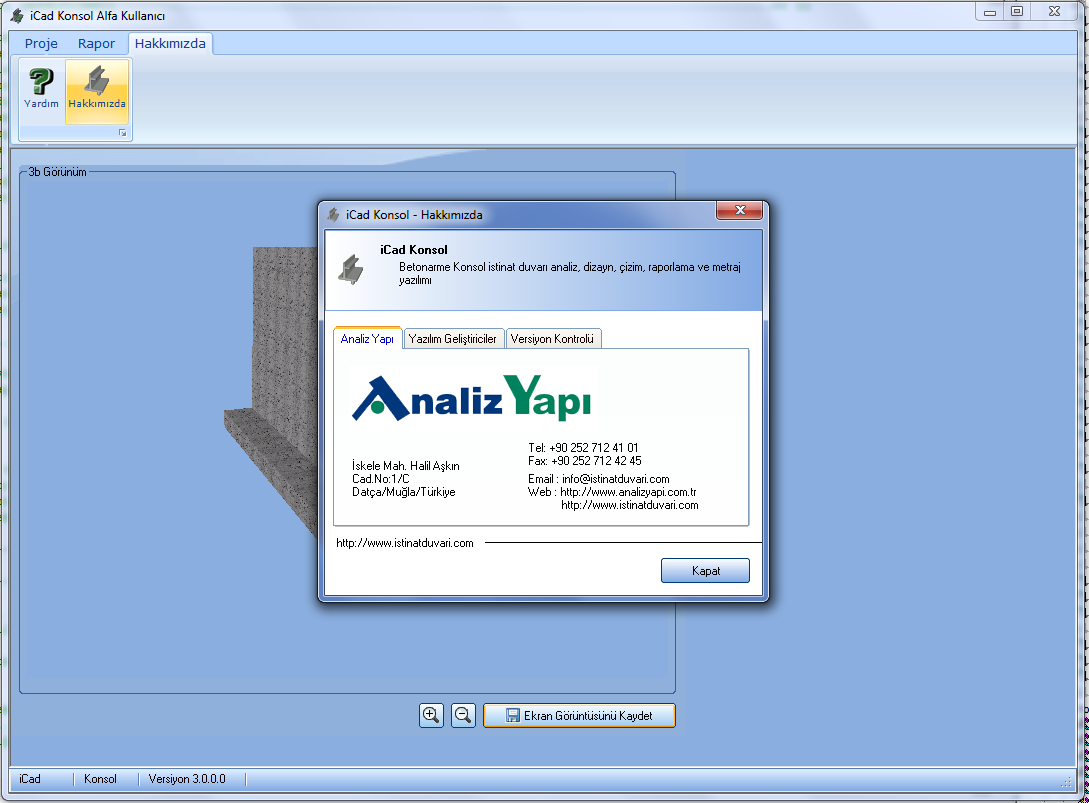Zoom in the 3D view
Screen dimensions: 1089x803
[x=431, y=715]
